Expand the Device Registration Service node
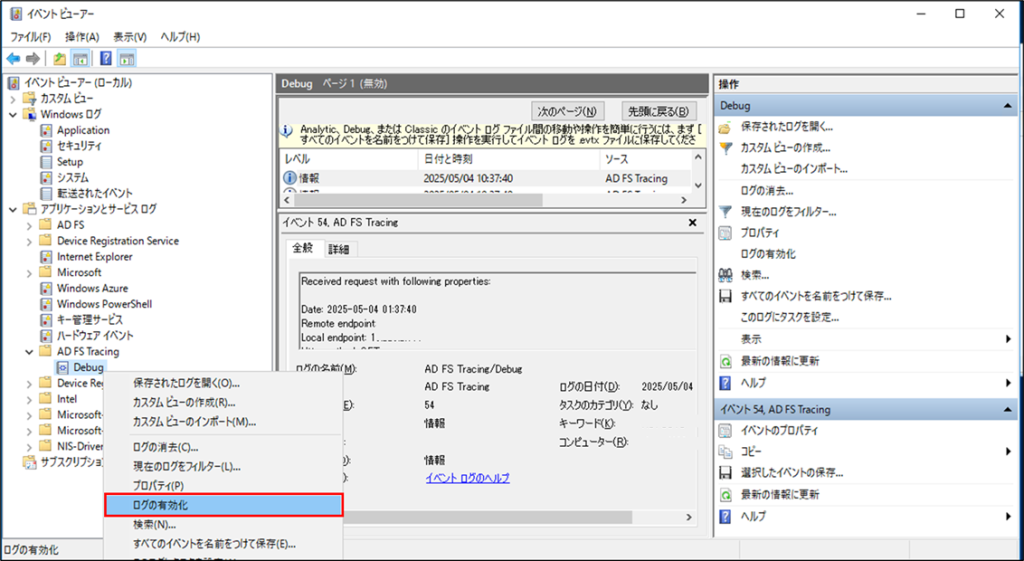1024x561 pixels. pos(29,241)
